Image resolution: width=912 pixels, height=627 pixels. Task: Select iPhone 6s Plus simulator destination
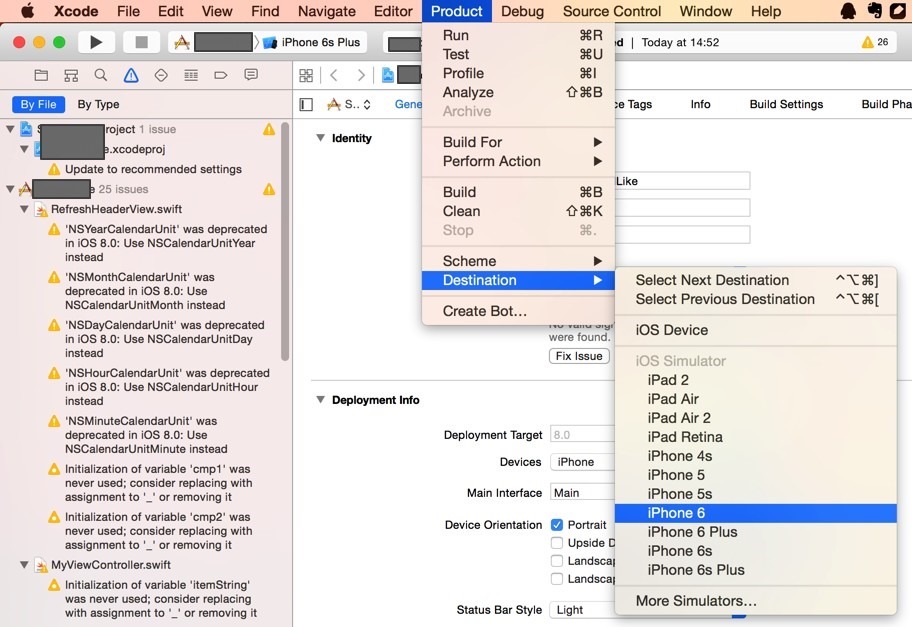(x=756, y=570)
